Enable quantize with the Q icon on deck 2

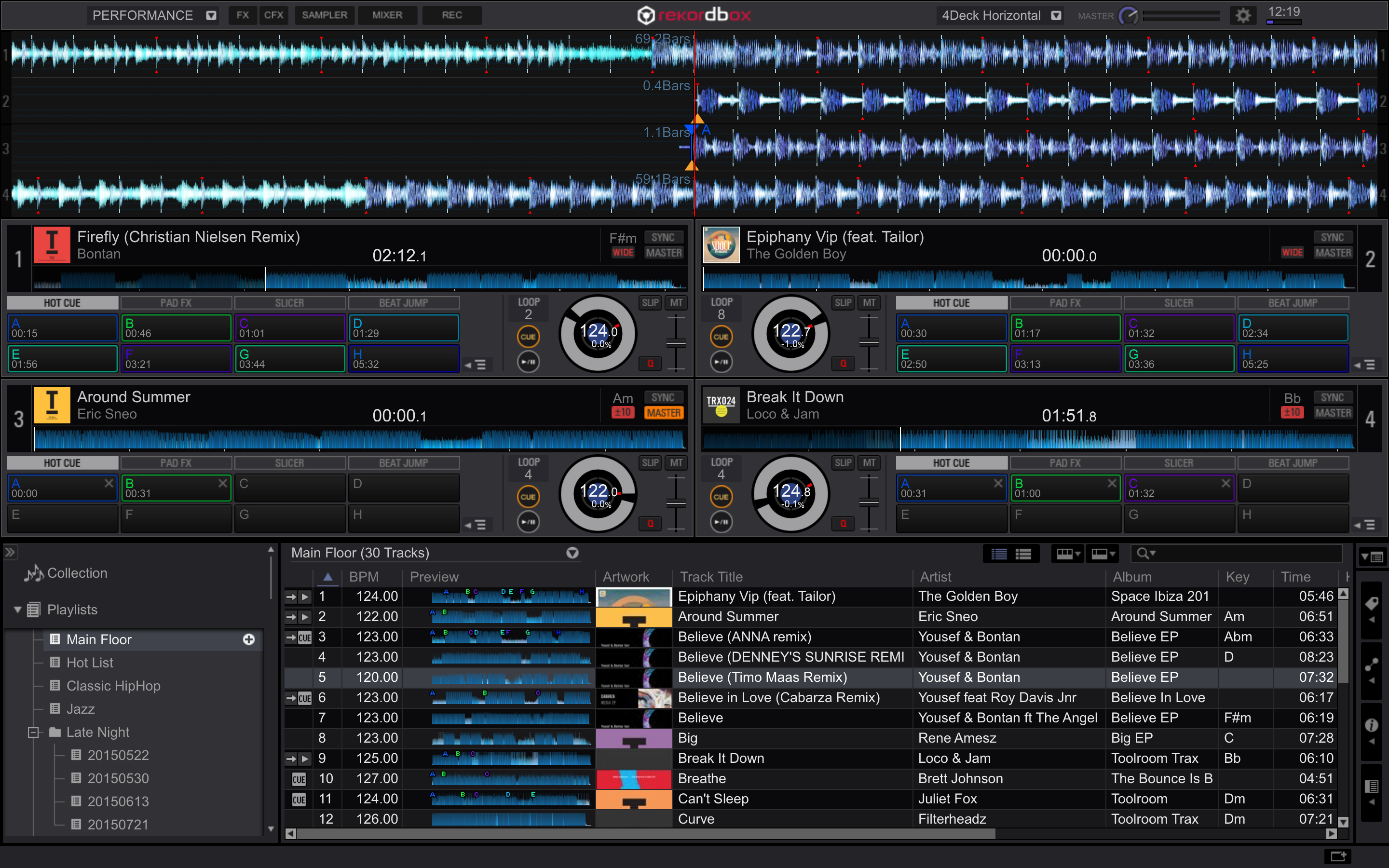click(843, 363)
